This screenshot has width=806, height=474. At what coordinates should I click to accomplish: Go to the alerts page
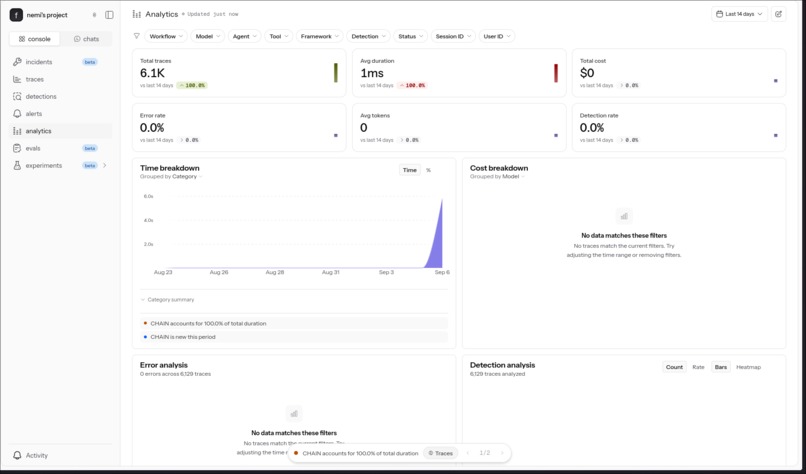pos(61,114)
